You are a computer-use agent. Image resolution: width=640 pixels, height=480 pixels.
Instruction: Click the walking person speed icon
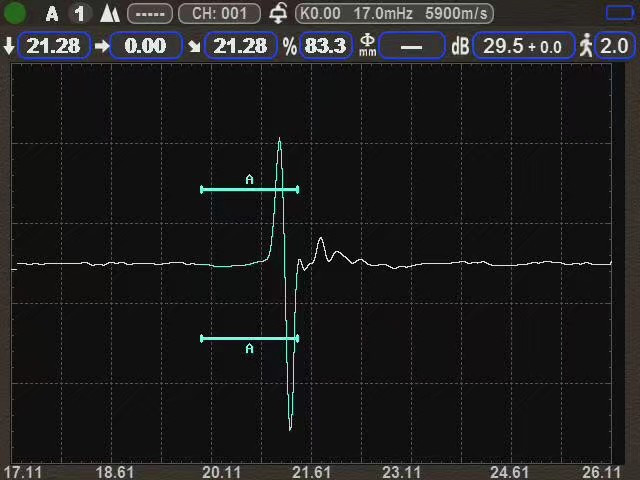pos(586,46)
